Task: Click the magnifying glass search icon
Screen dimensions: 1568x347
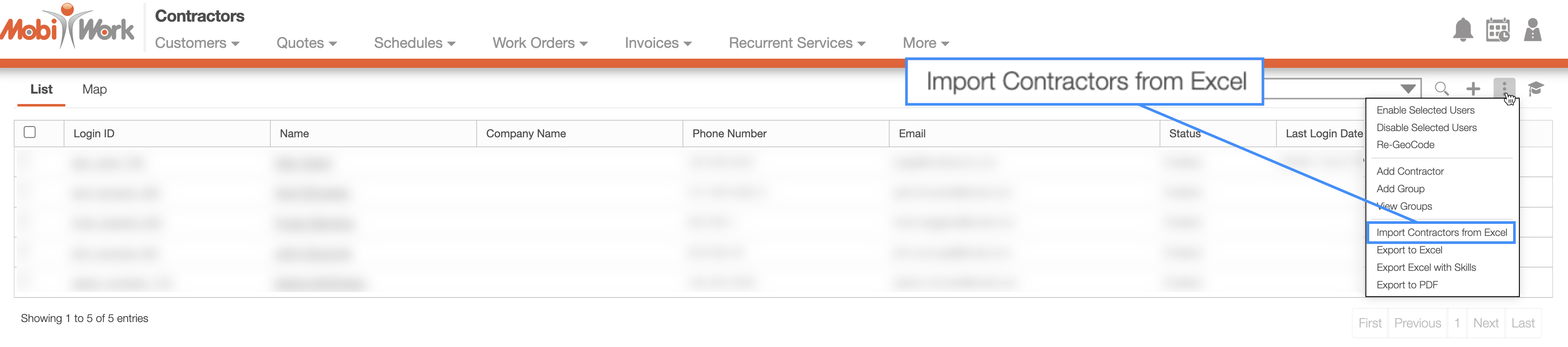Action: point(1441,89)
